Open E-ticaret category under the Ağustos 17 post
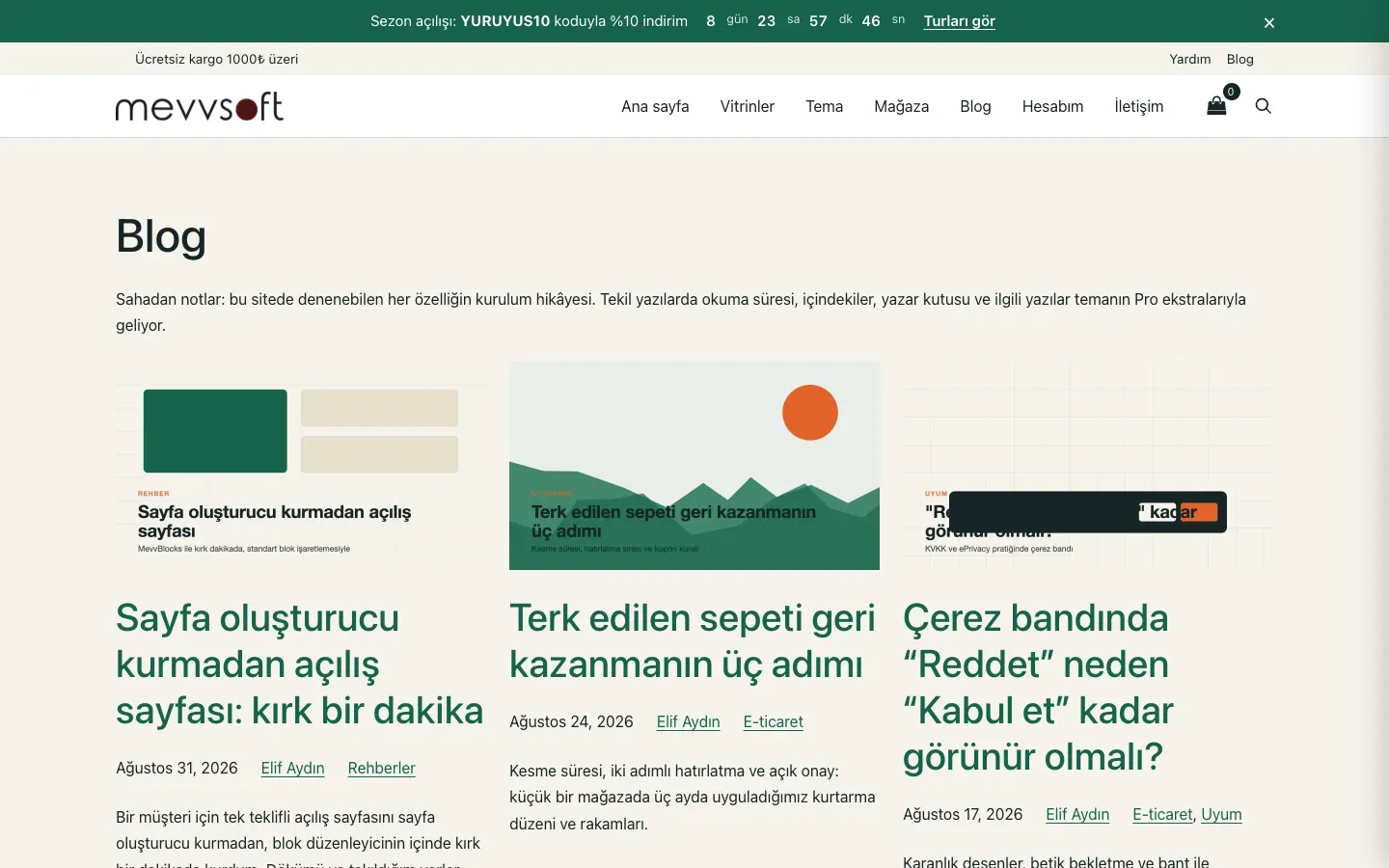Viewport: 1389px width, 868px height. 1162,814
